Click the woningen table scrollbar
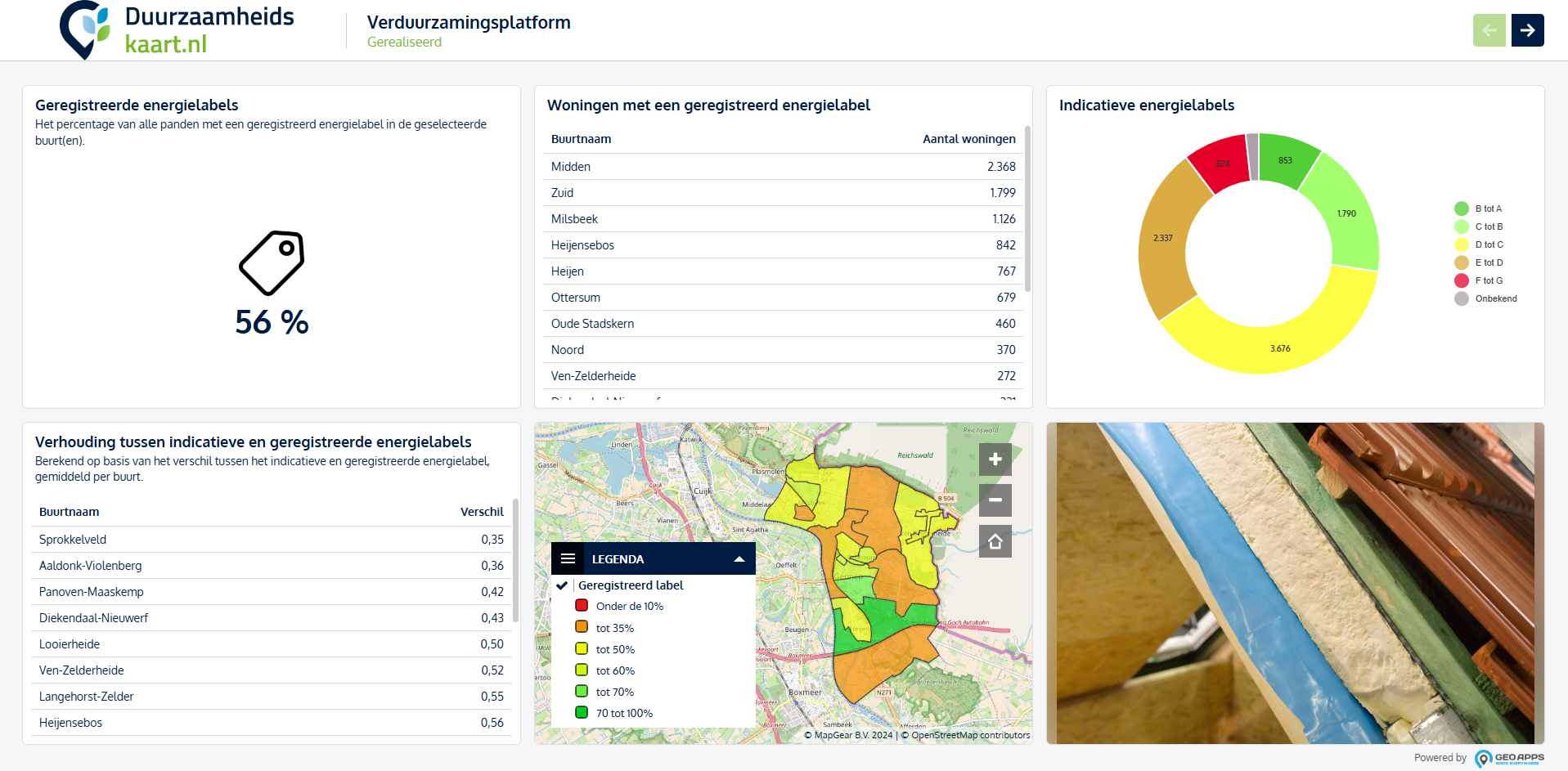Viewport: 1568px width, 771px height. coord(1027,208)
